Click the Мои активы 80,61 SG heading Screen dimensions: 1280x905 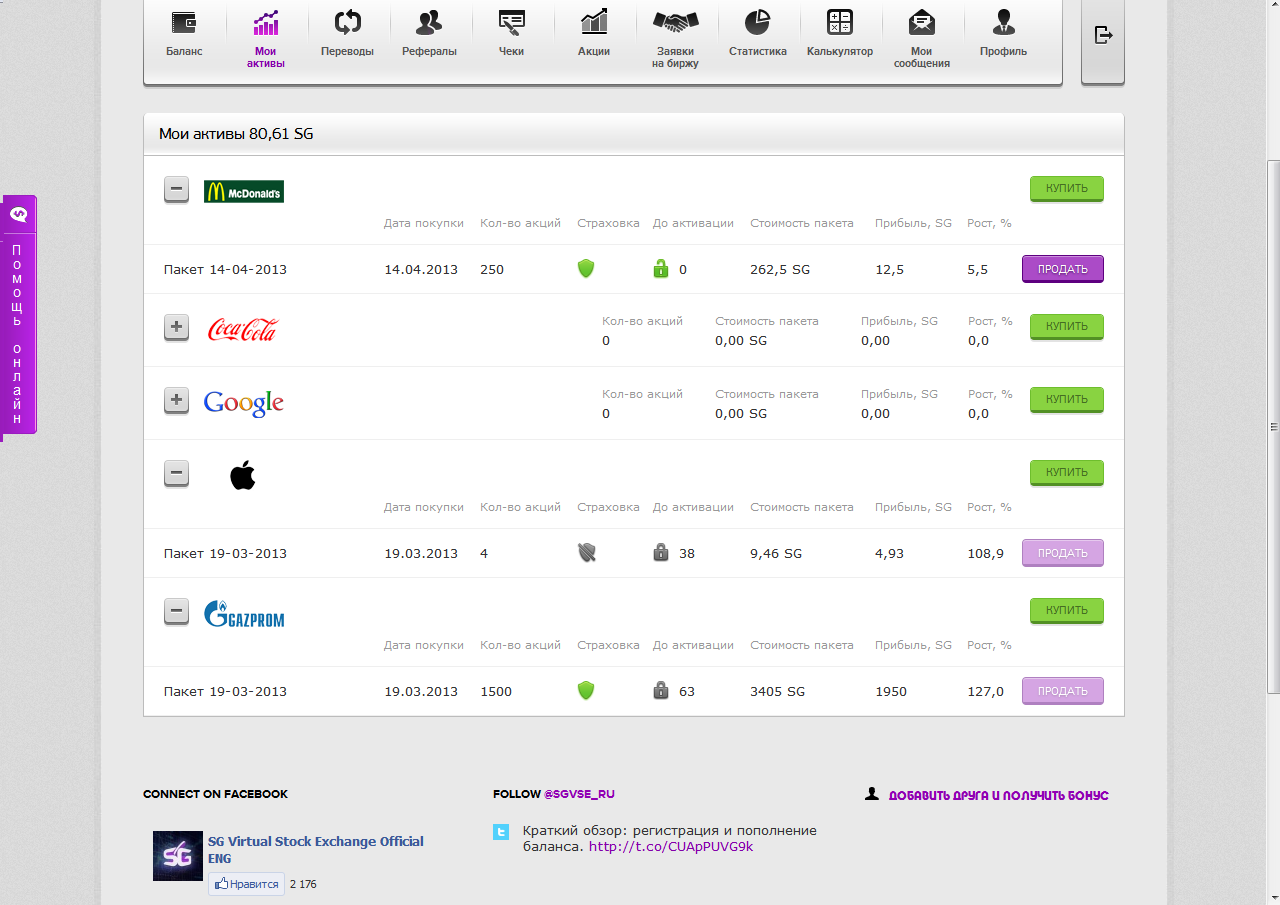[x=236, y=133]
